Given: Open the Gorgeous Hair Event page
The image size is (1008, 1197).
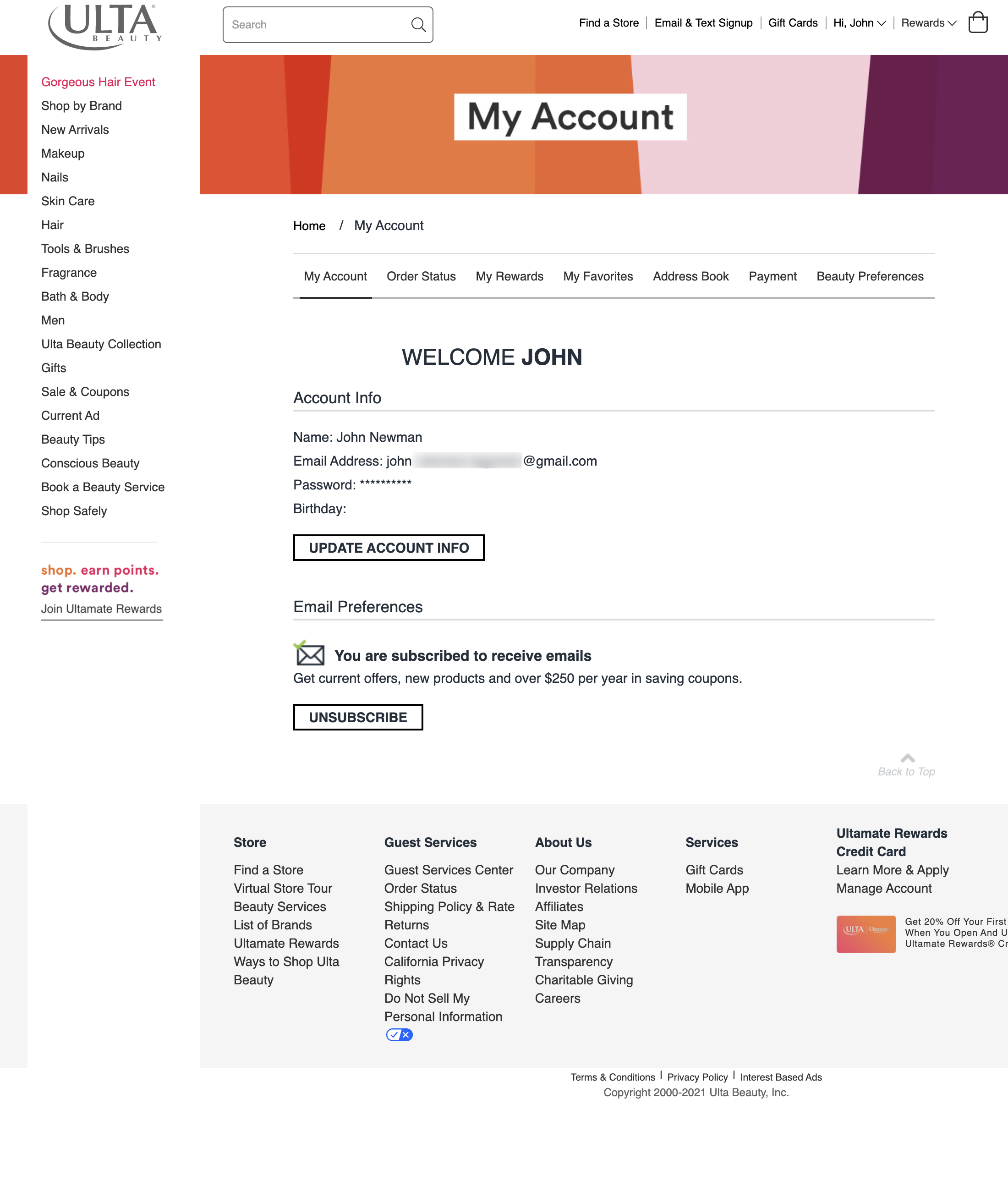Looking at the screenshot, I should (98, 82).
